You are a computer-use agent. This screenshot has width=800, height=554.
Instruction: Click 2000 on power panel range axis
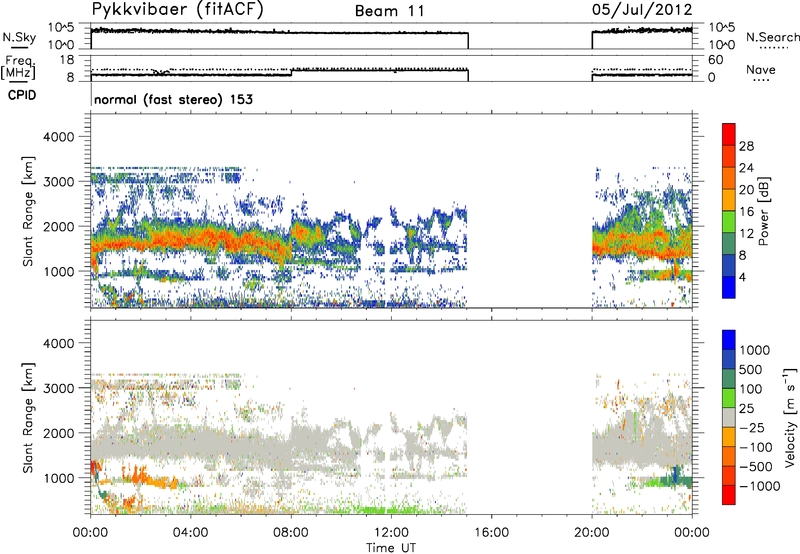[x=58, y=226]
